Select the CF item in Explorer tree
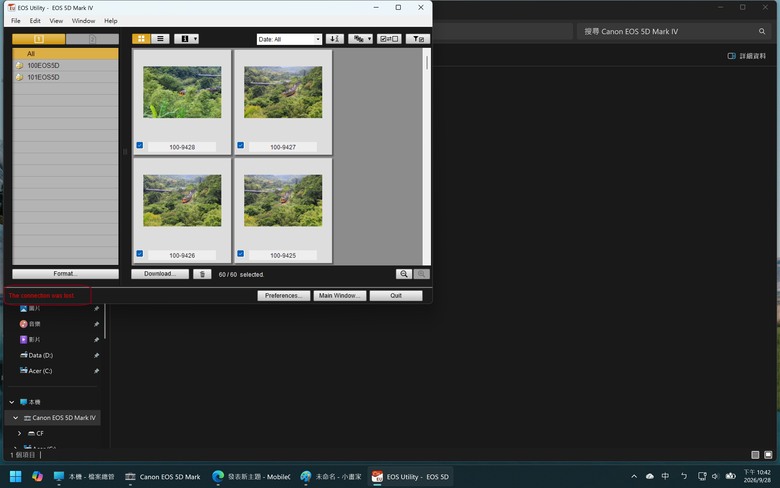Screen dimensions: 780x488 click(36, 433)
